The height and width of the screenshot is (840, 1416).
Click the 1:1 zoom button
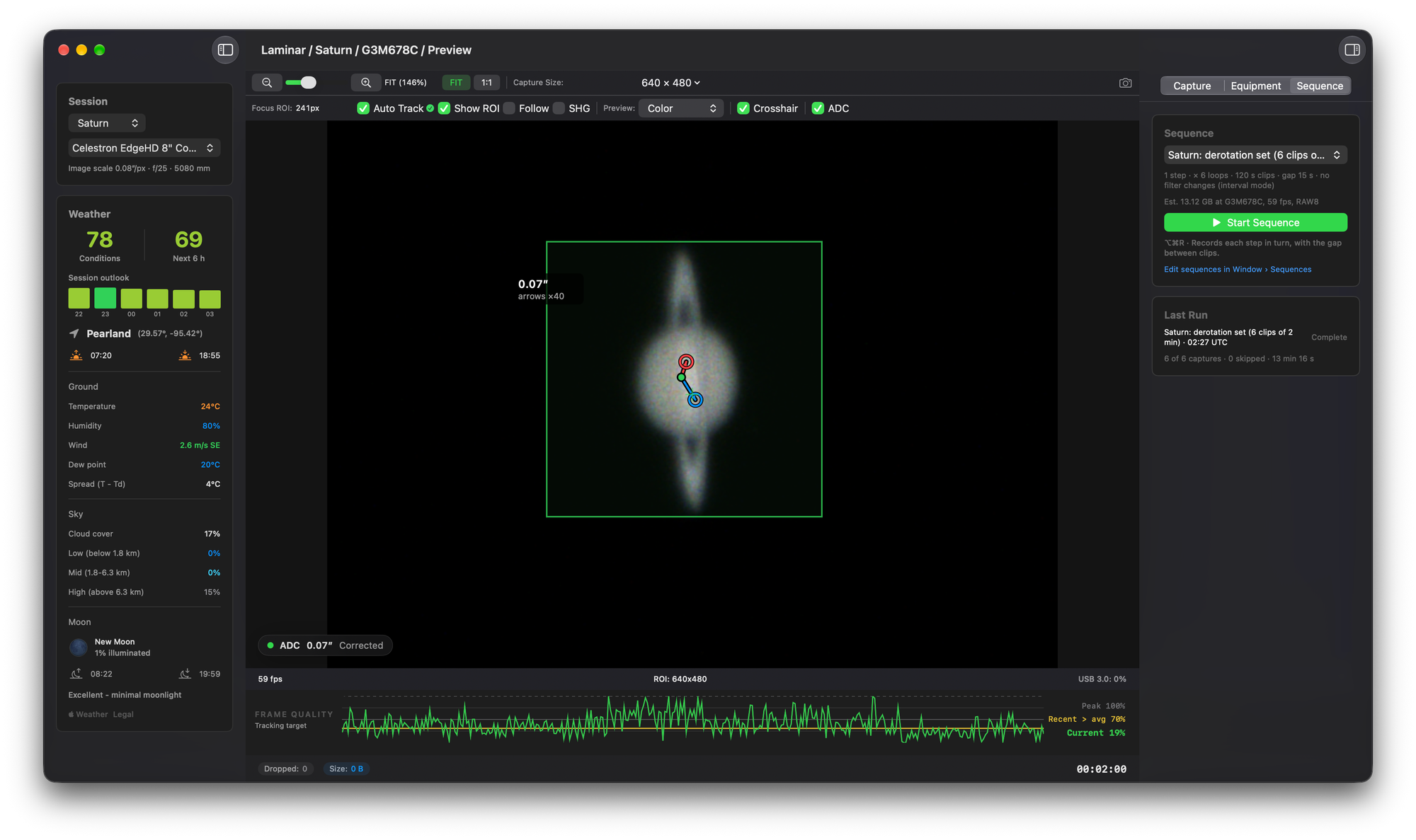486,83
